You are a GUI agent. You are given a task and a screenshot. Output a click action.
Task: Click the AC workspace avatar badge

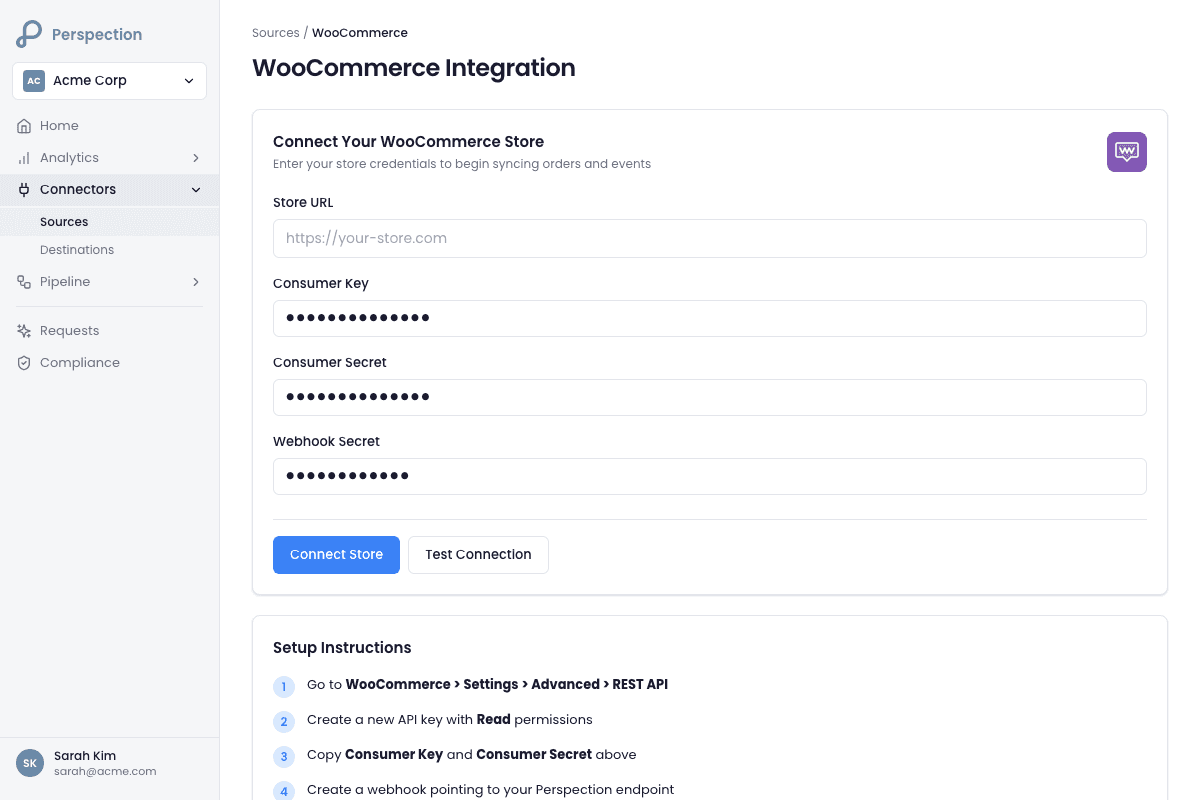click(34, 81)
